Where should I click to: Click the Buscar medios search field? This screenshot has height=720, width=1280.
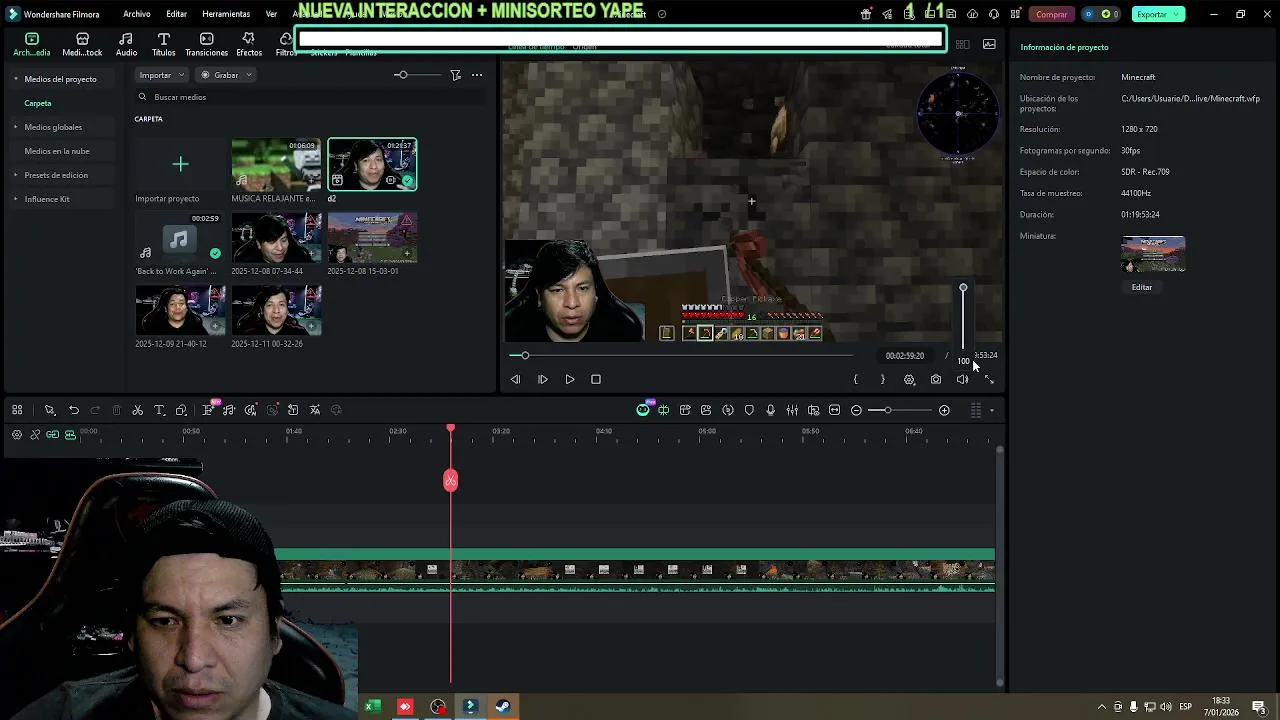click(x=310, y=97)
